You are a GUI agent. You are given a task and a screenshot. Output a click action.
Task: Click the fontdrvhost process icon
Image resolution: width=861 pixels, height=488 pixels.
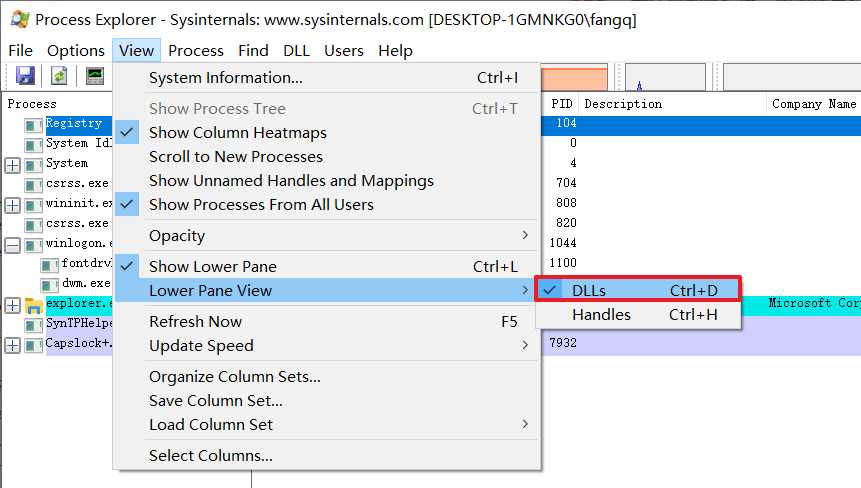point(49,266)
